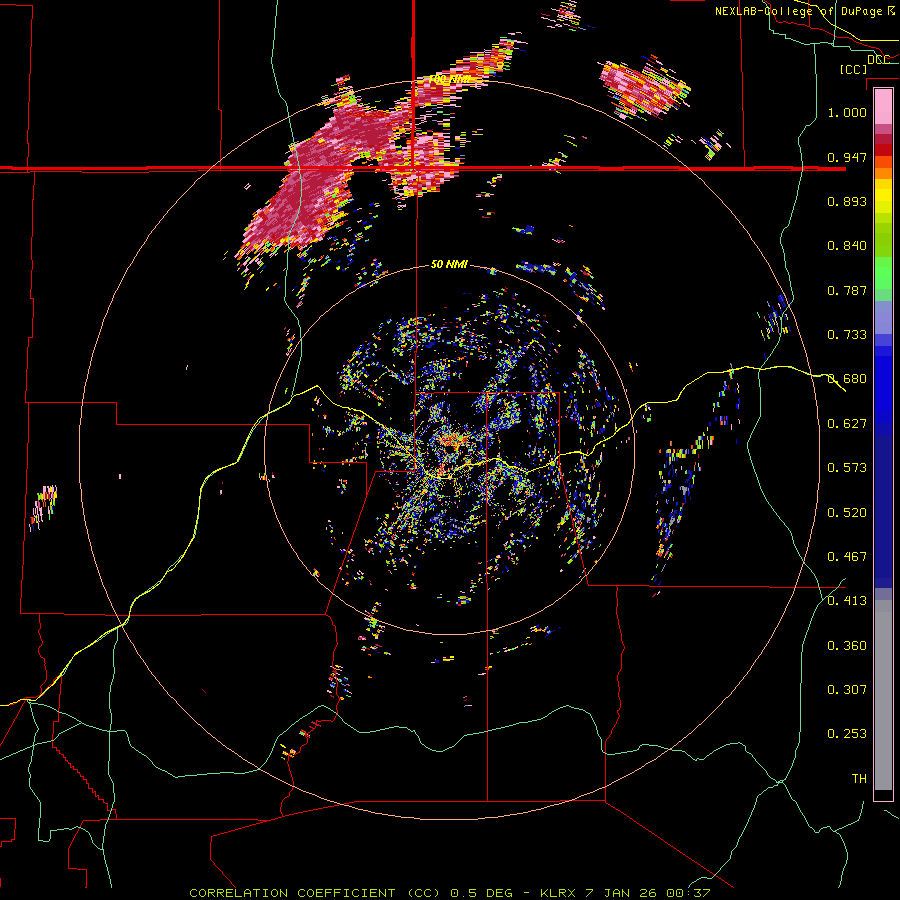Screen dimensions: 900x900
Task: Pick the bright green color band above 0.787
Action: pyautogui.click(x=883, y=273)
